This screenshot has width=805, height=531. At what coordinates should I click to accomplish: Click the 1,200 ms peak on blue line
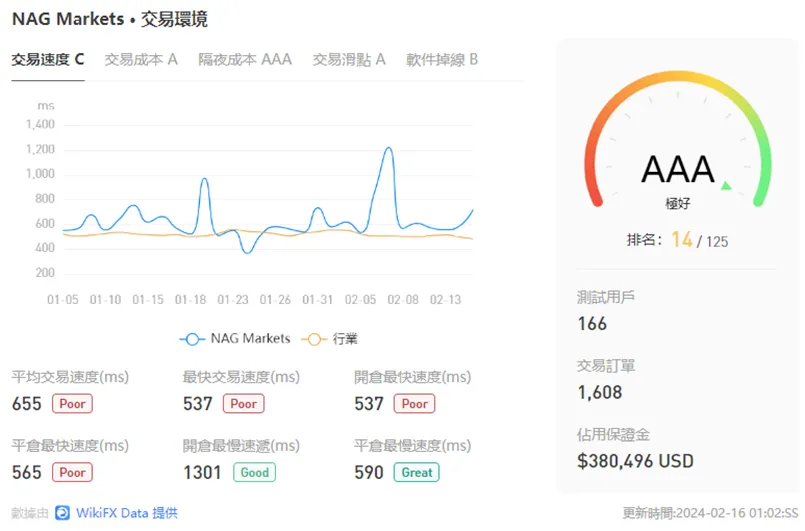coord(389,149)
